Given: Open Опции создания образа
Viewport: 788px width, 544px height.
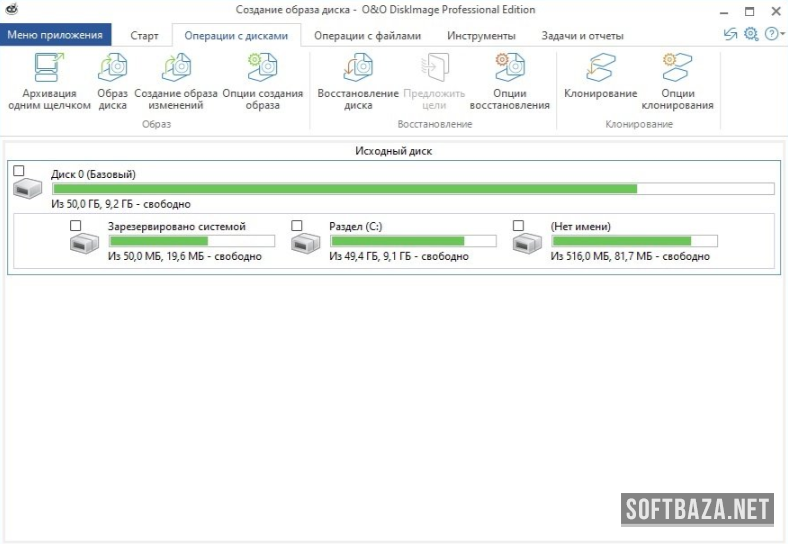Looking at the screenshot, I should coord(263,69).
